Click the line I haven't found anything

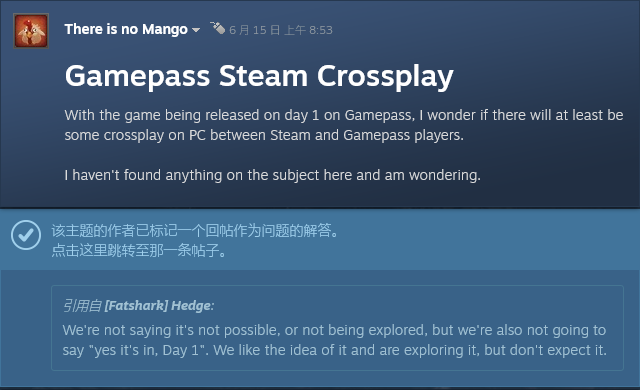[x=273, y=175]
